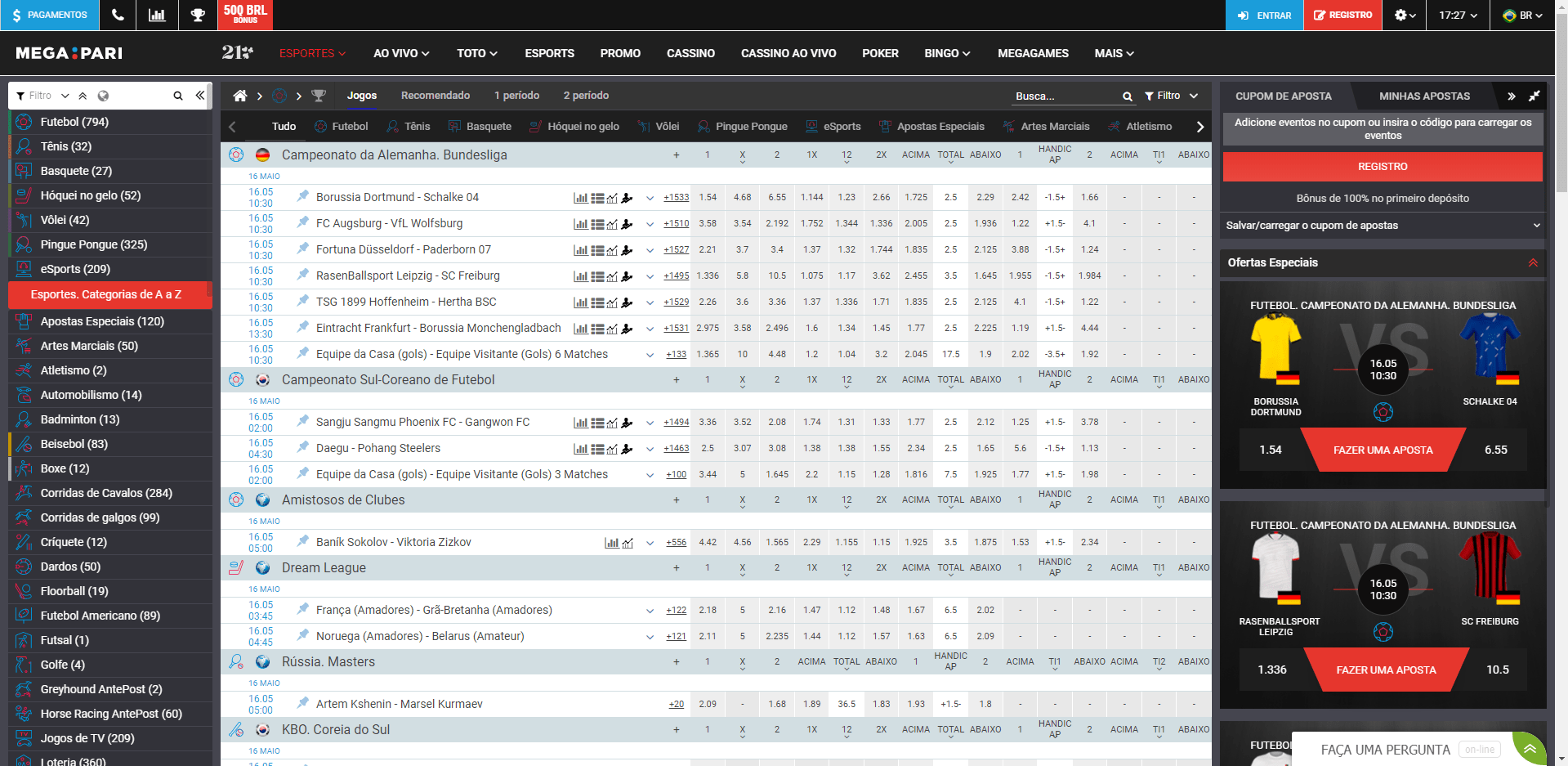This screenshot has height=766, width=1568.
Task: Pin the bet slip panel
Action: pyautogui.click(x=1534, y=96)
